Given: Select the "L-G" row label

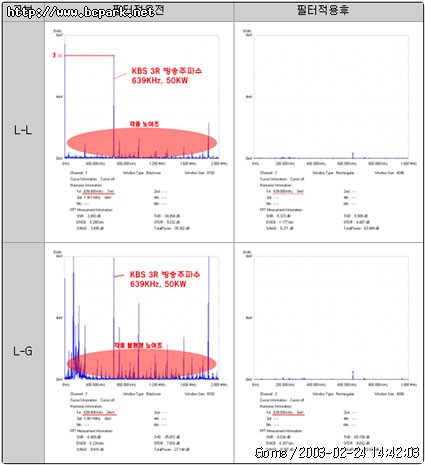Looking at the screenshot, I should [23, 351].
